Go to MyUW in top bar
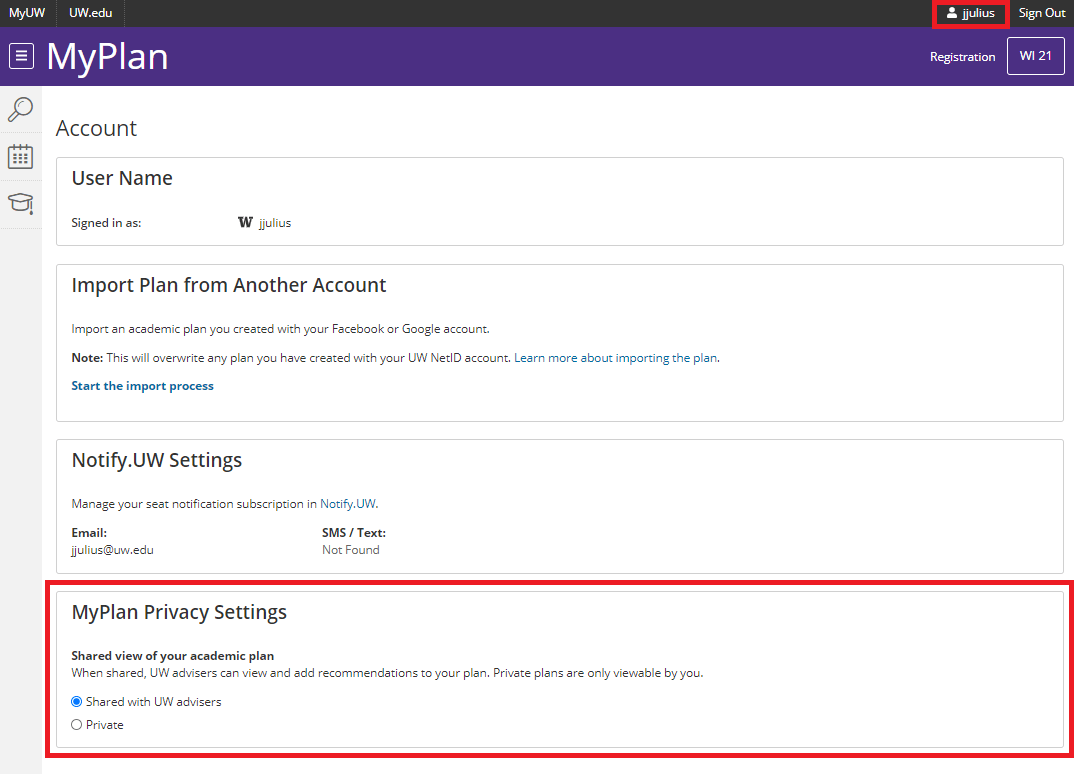 point(27,13)
